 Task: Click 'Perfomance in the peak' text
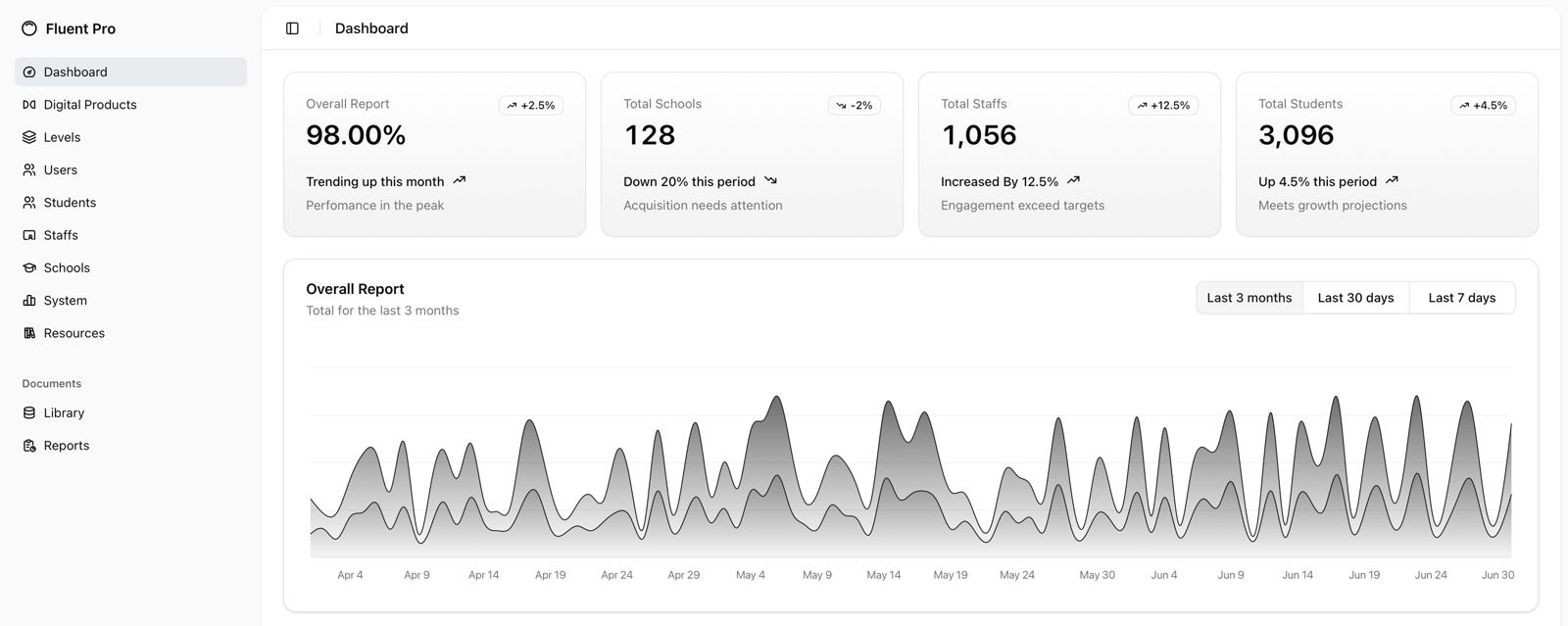coord(374,206)
